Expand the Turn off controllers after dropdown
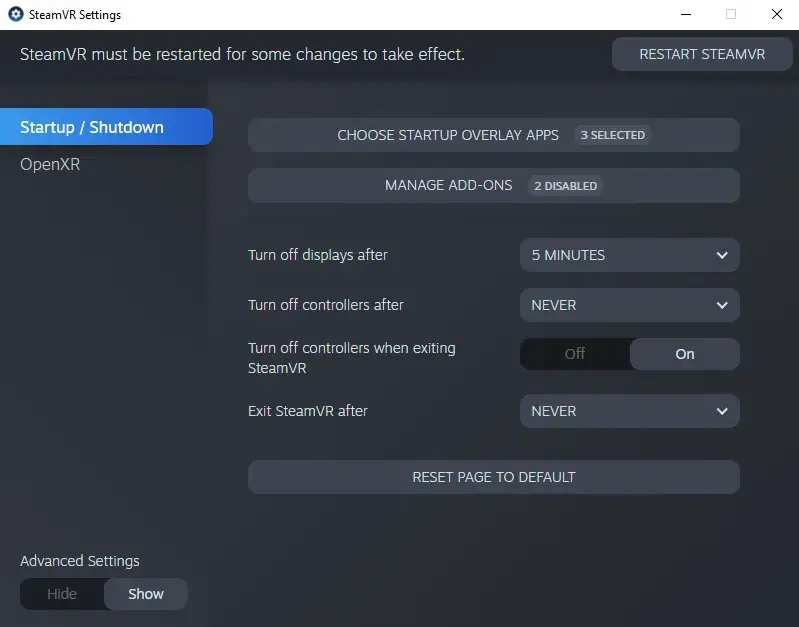The height and width of the screenshot is (627, 799). (629, 305)
